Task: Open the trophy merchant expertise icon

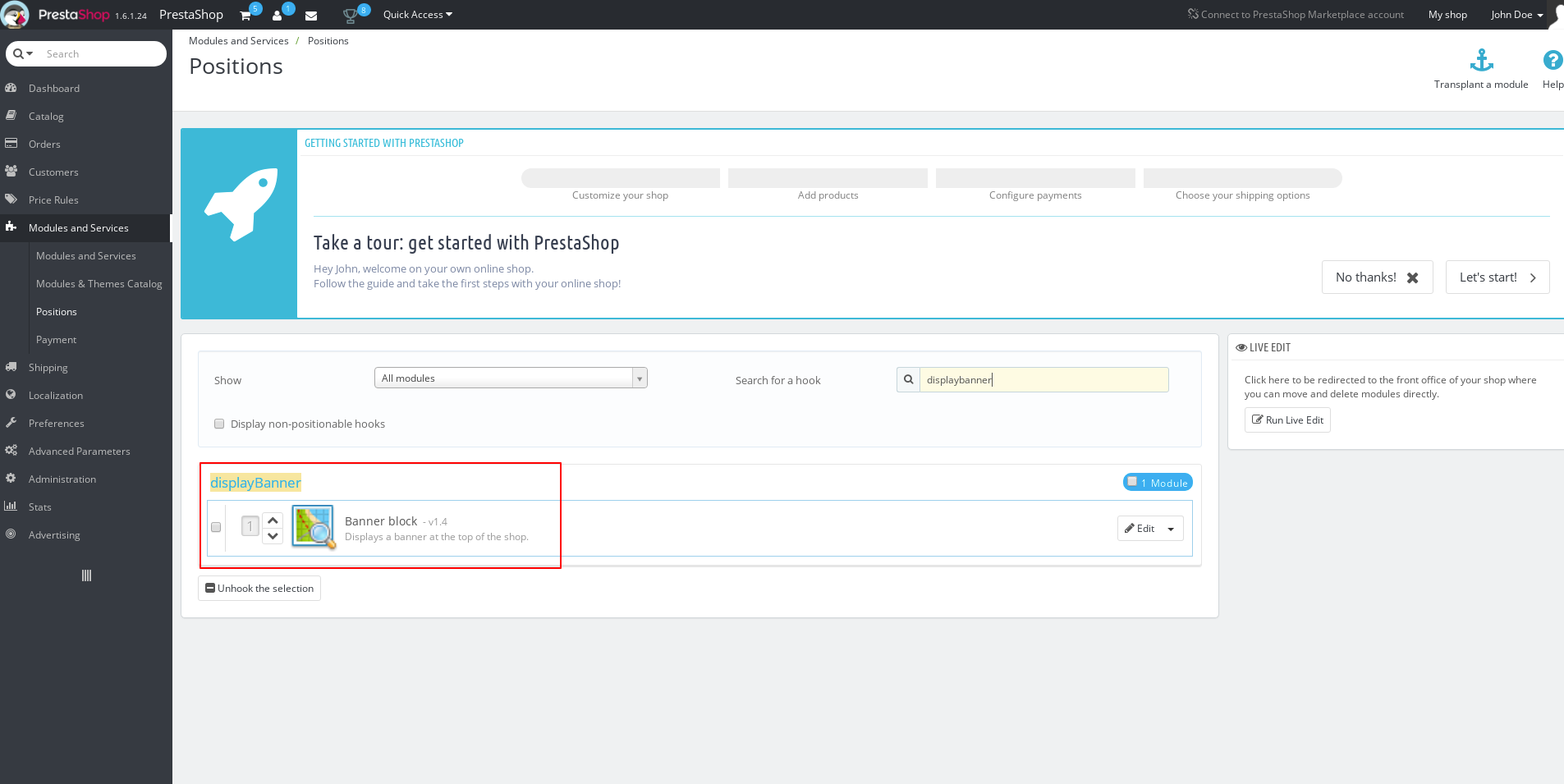Action: (350, 16)
